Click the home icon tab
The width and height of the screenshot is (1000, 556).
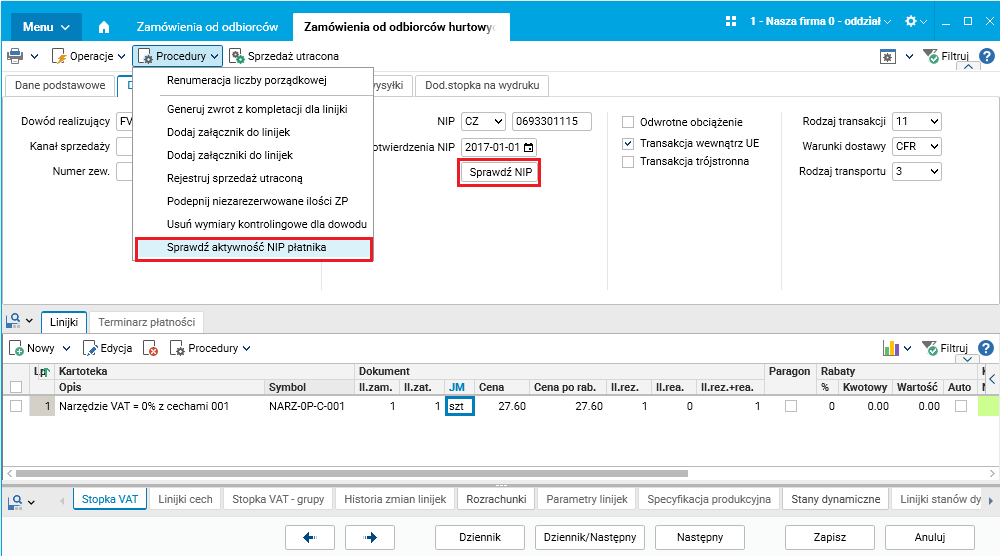tap(104, 27)
